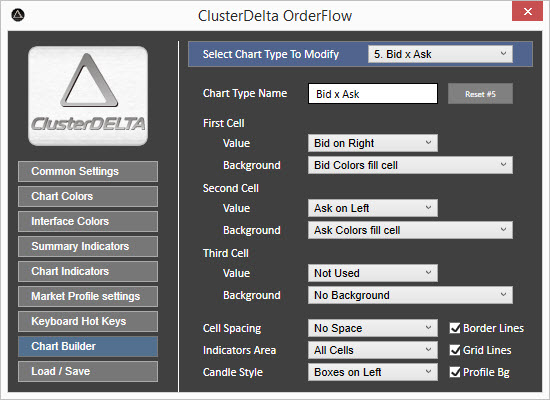Go to Market Profile settings

pyautogui.click(x=88, y=296)
